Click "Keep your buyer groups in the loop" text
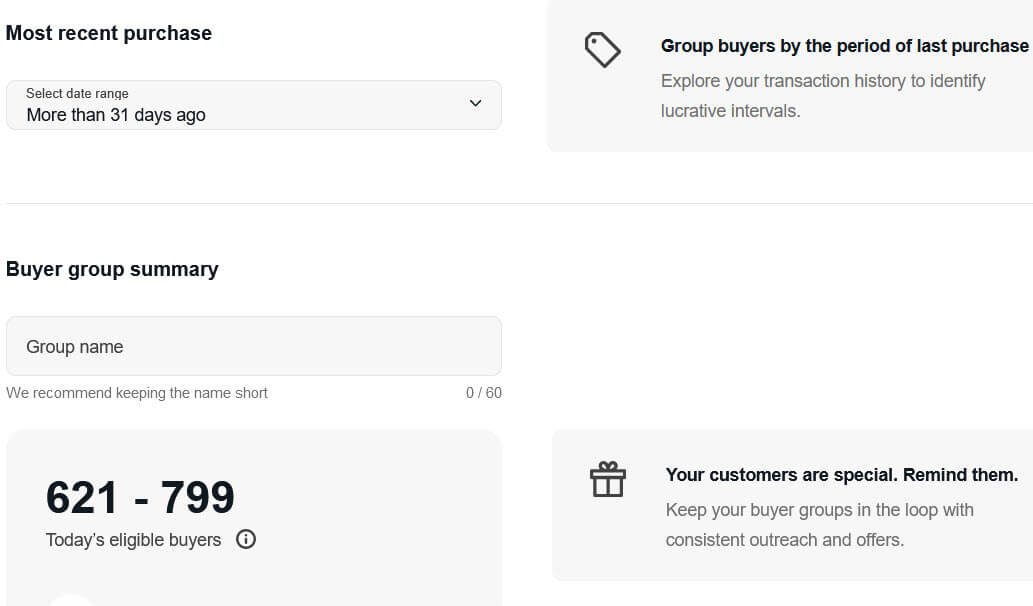 pos(819,510)
